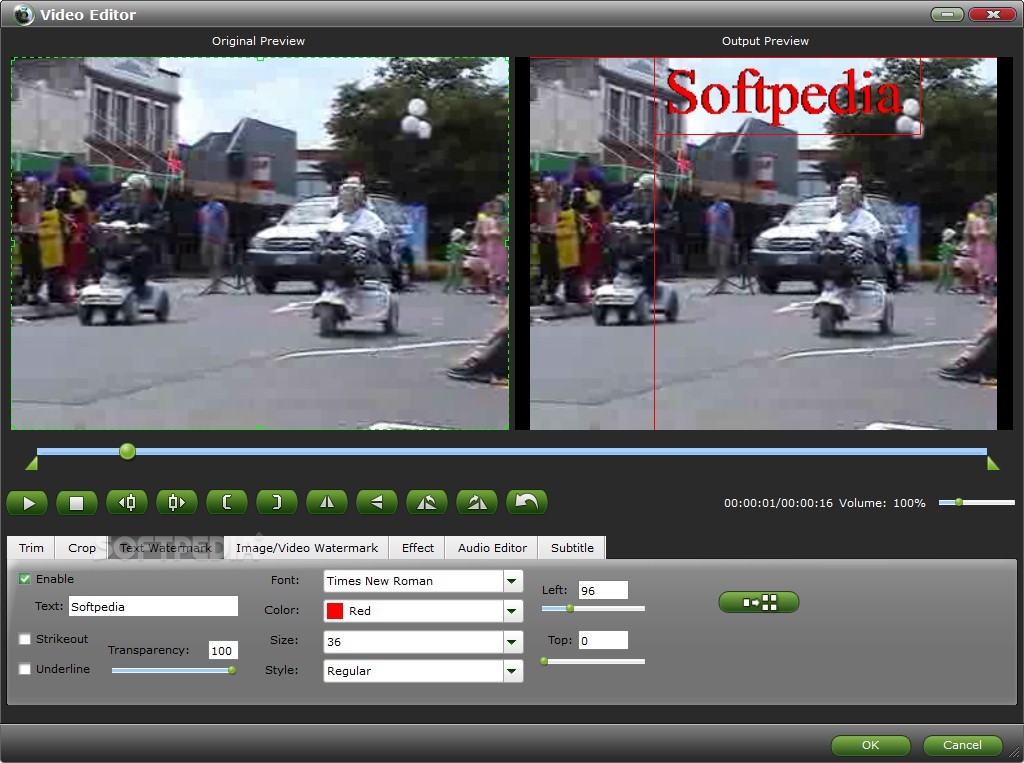
Task: Uncheck the Enable watermark checkbox
Action: pyautogui.click(x=25, y=579)
